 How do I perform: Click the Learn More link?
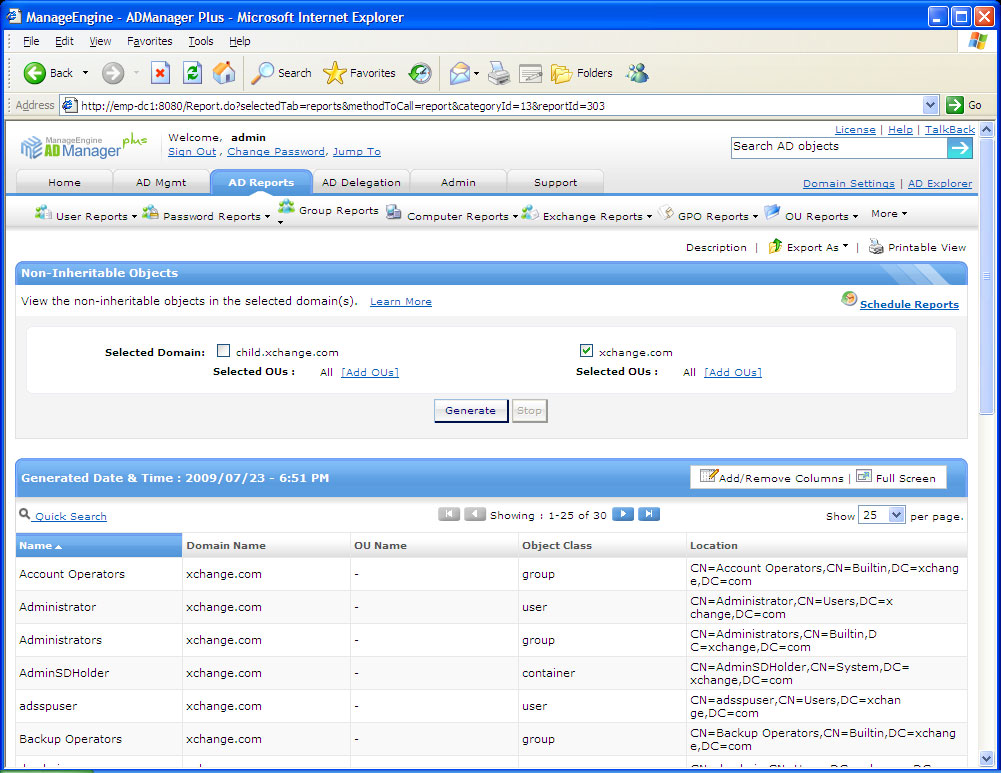(x=401, y=301)
